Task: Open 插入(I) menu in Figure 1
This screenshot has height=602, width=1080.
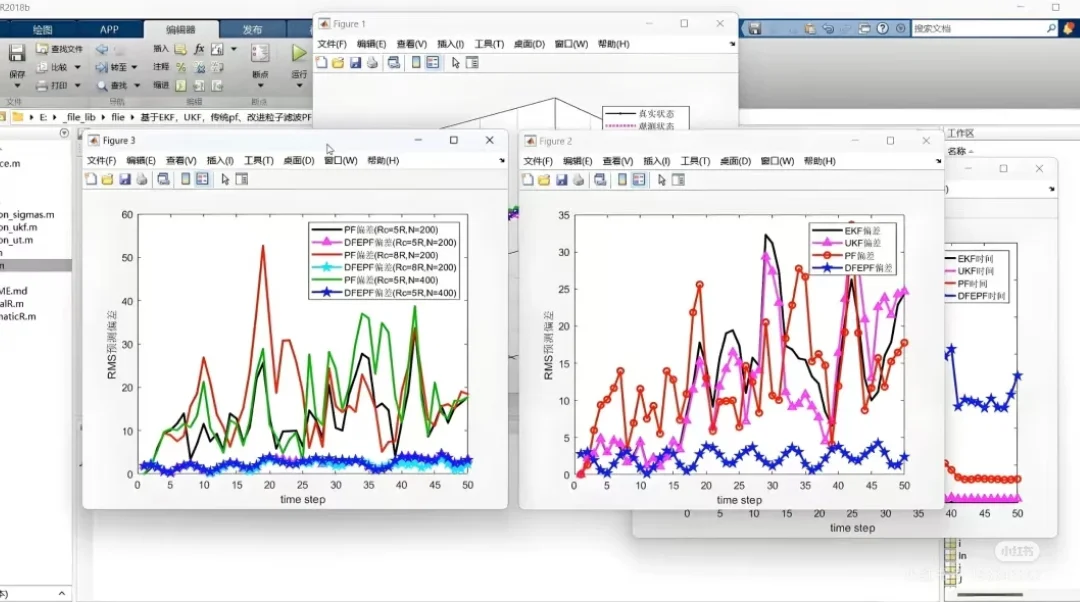Action: point(450,44)
